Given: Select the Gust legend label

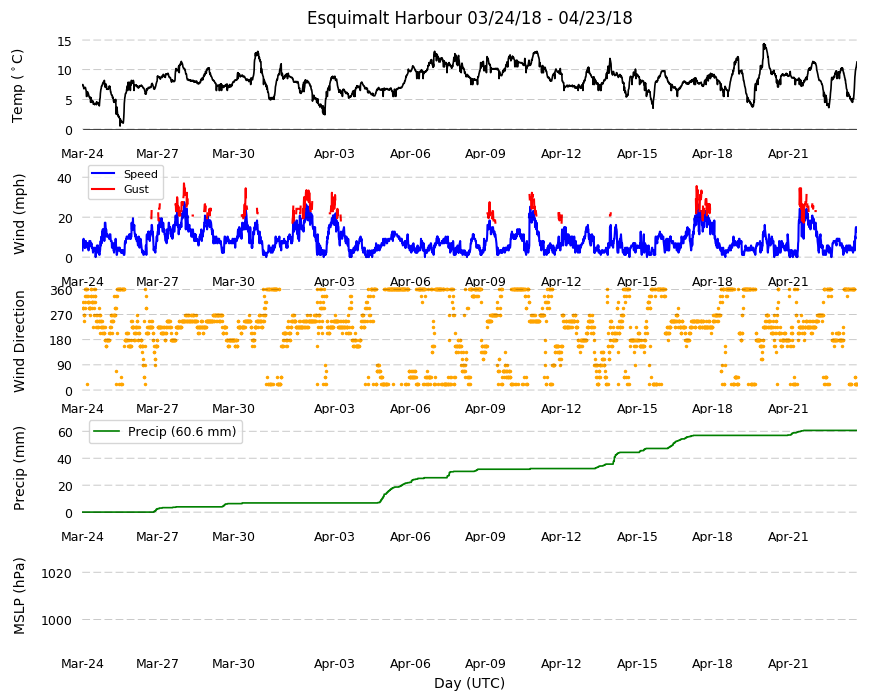Looking at the screenshot, I should click(136, 190).
